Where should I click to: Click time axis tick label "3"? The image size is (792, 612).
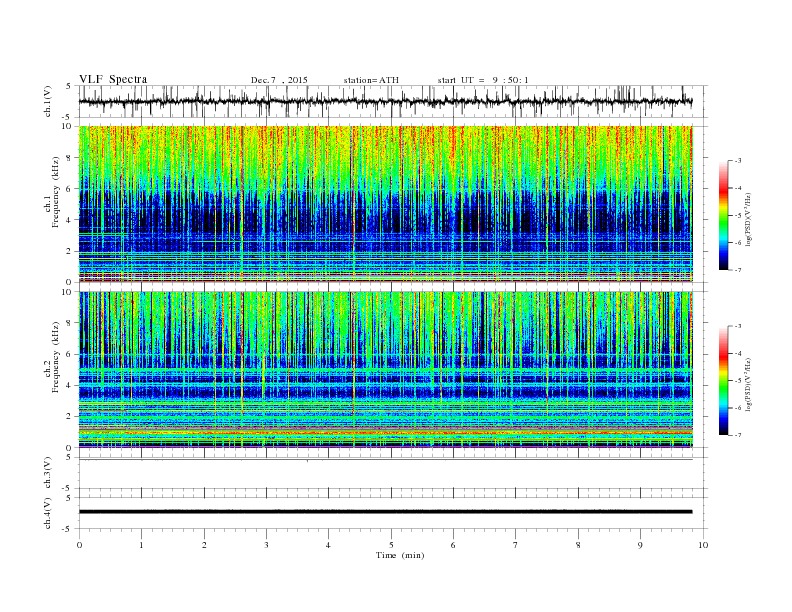pyautogui.click(x=266, y=545)
